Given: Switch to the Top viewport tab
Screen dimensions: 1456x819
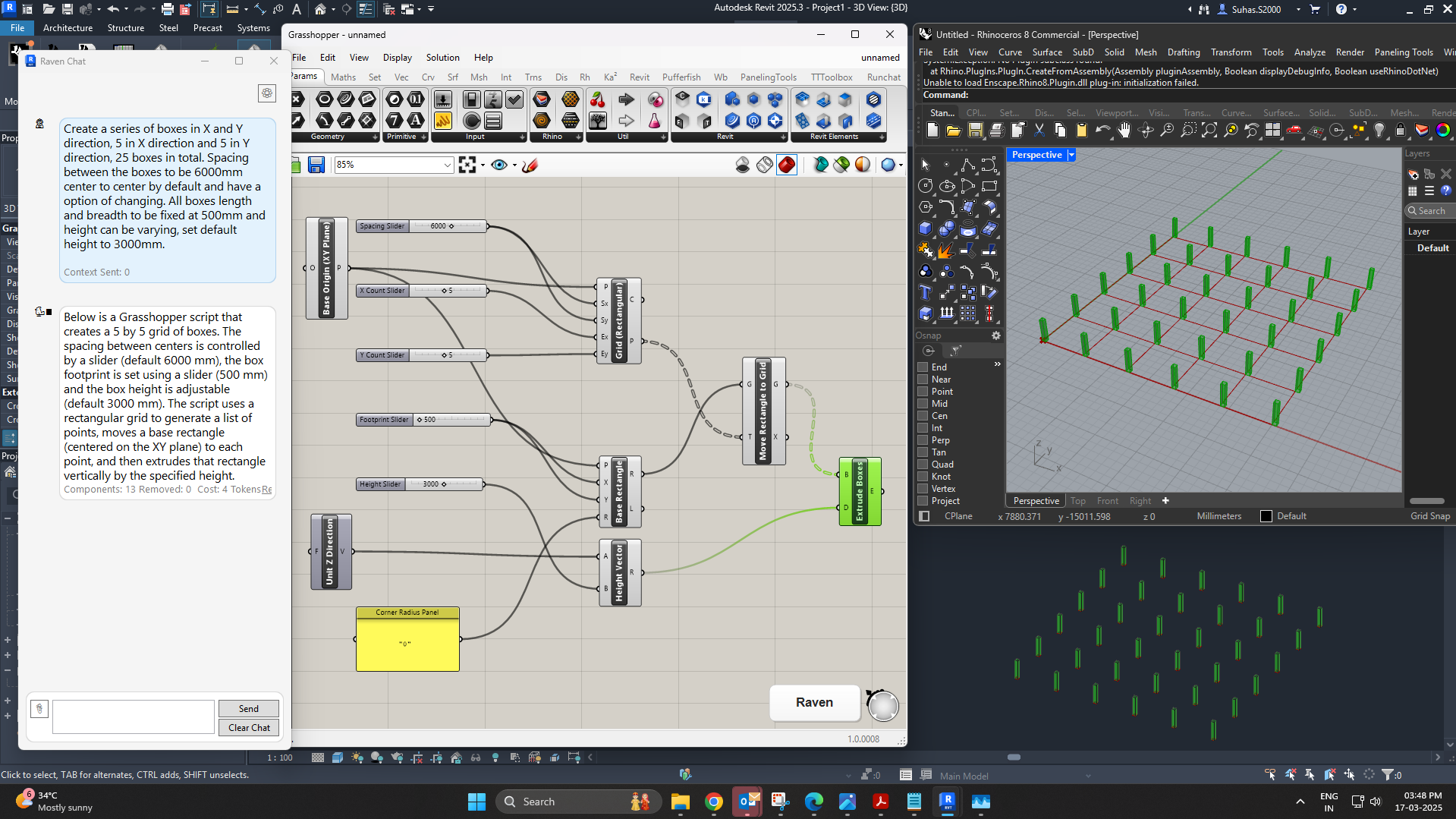Looking at the screenshot, I should (x=1077, y=501).
